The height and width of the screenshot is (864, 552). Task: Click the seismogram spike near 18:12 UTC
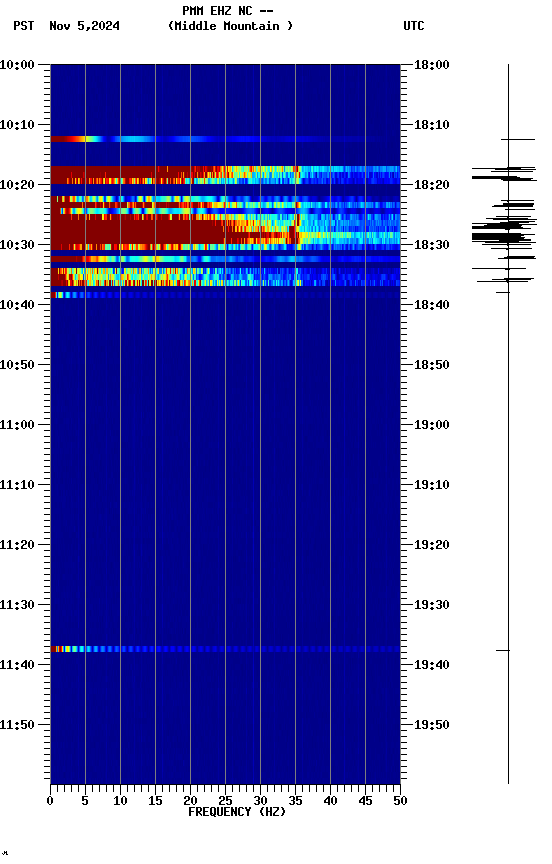point(518,140)
